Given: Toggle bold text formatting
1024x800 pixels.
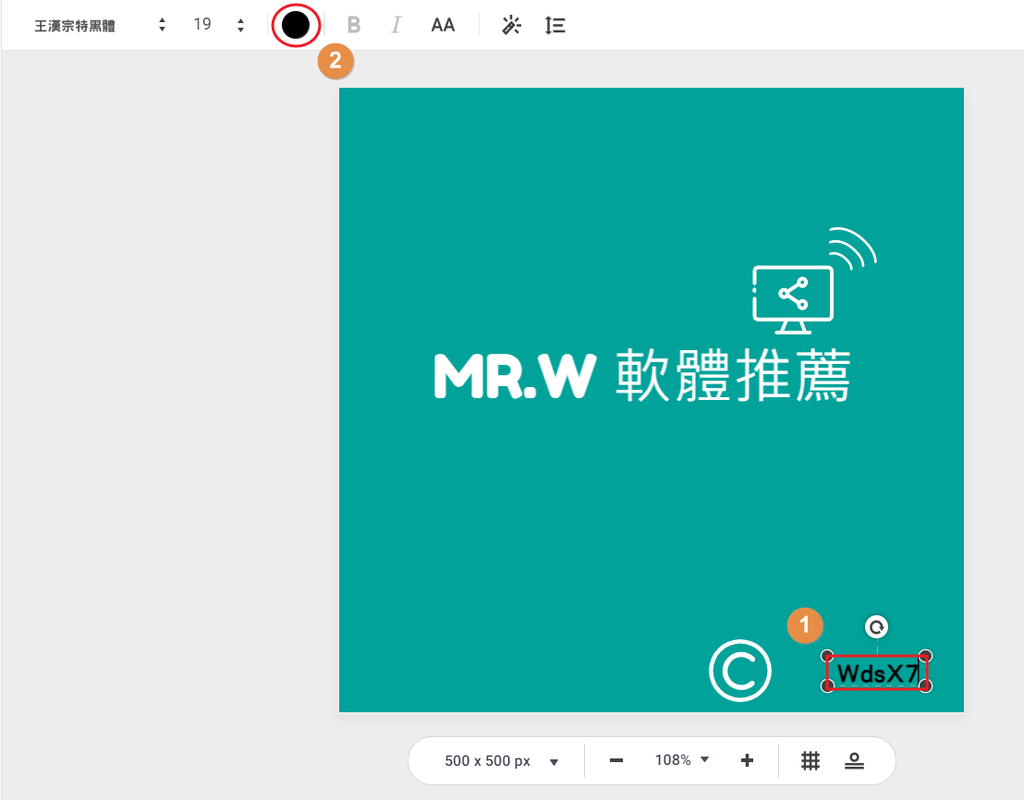Looking at the screenshot, I should (353, 25).
